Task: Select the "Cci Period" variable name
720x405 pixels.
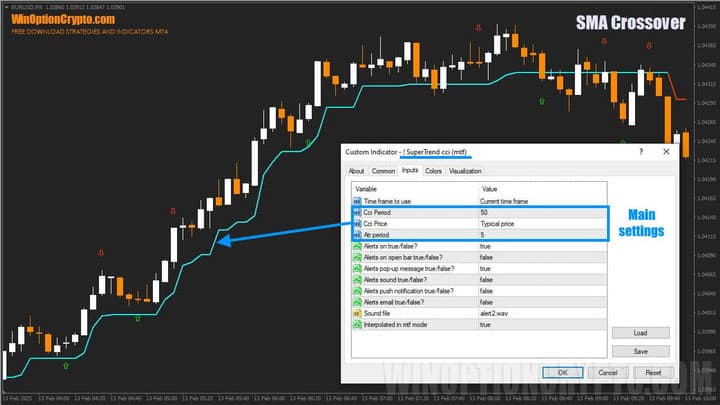Action: [x=377, y=213]
